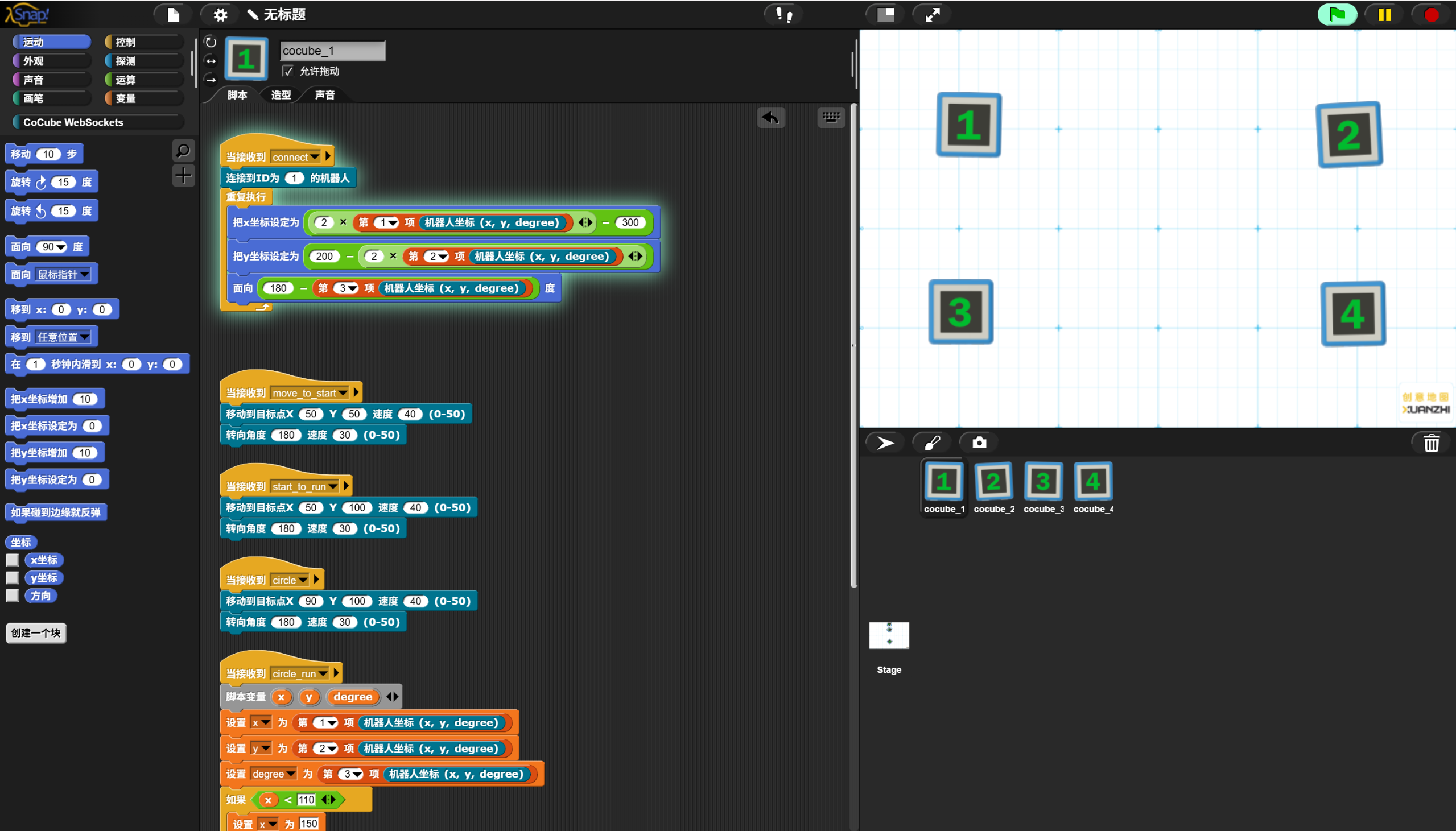
Task: Enable the x坐标 watcher checkbox
Action: click(x=13, y=560)
